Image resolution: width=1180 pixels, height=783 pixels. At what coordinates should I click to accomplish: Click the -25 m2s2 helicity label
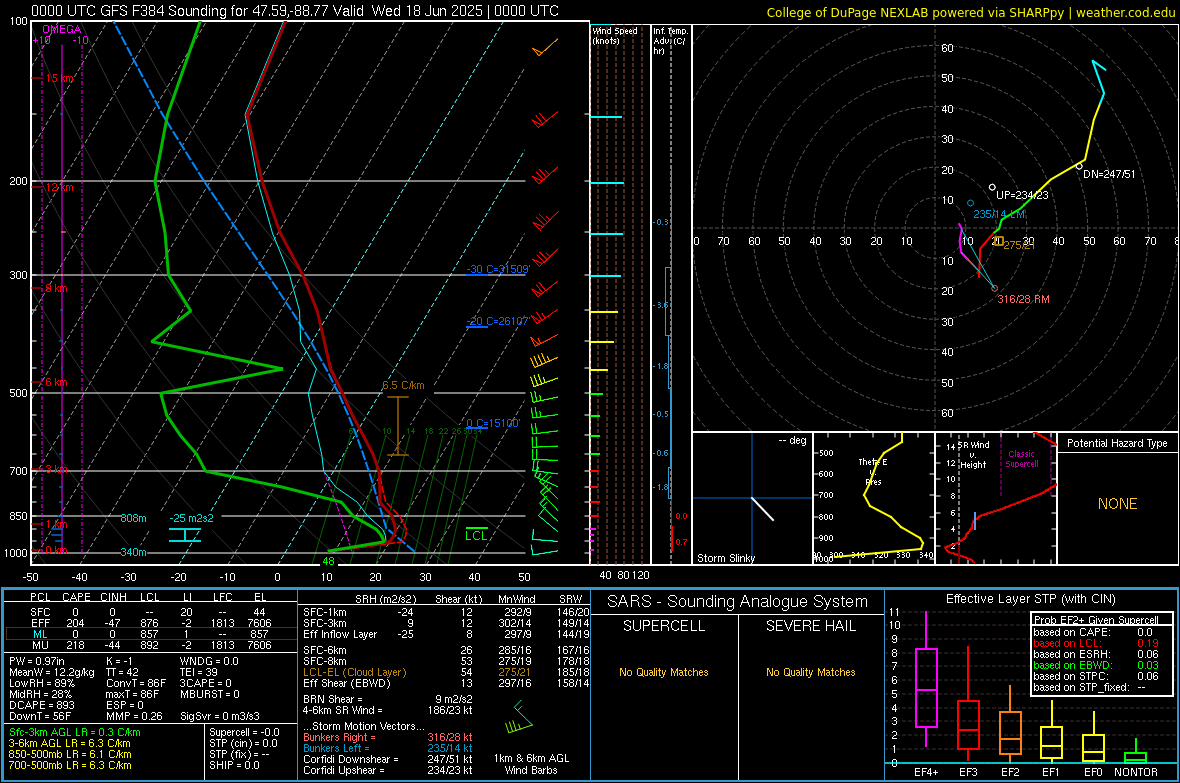coord(191,518)
